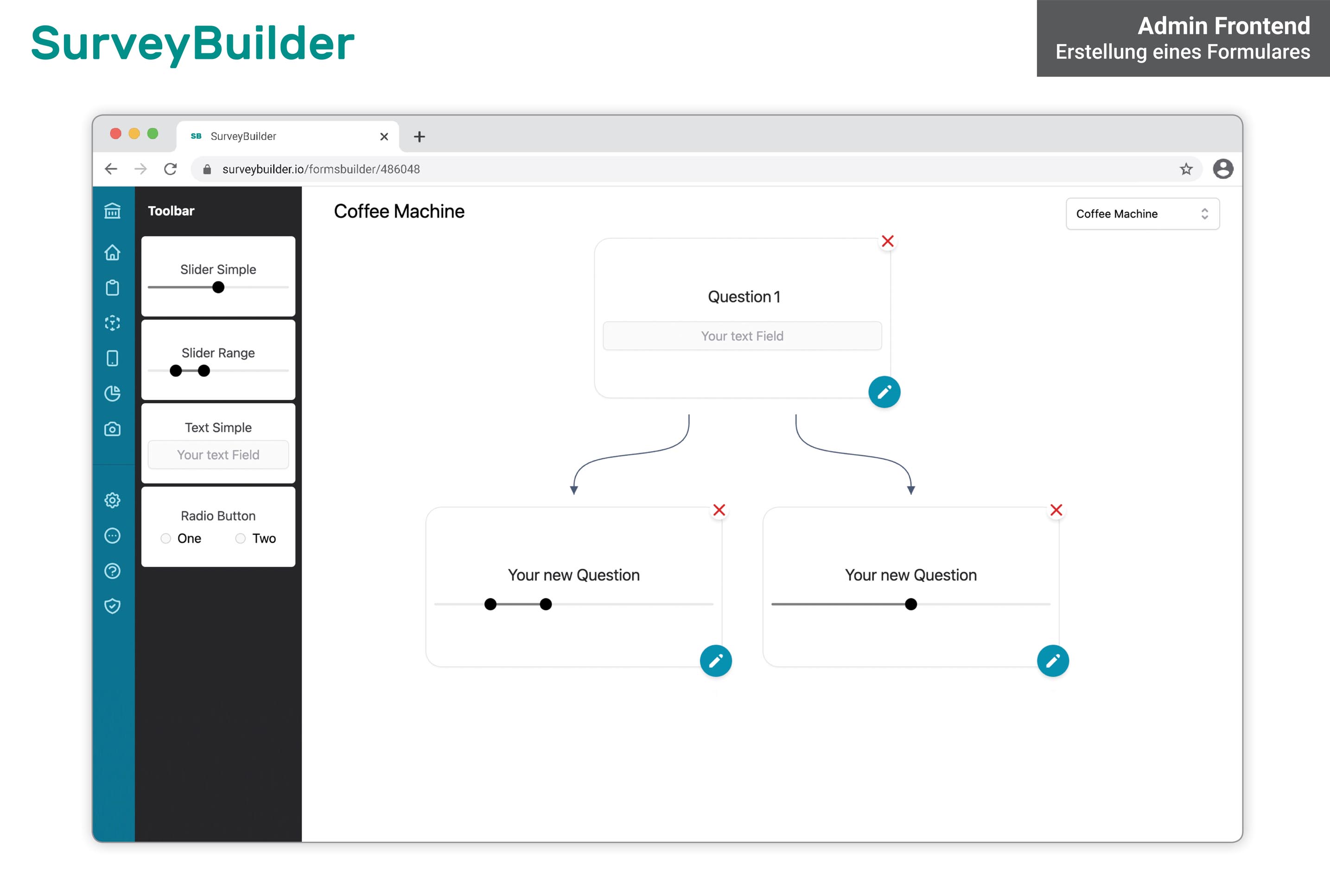Image resolution: width=1330 pixels, height=896 pixels.
Task: Go back with the browser back arrow
Action: point(111,169)
